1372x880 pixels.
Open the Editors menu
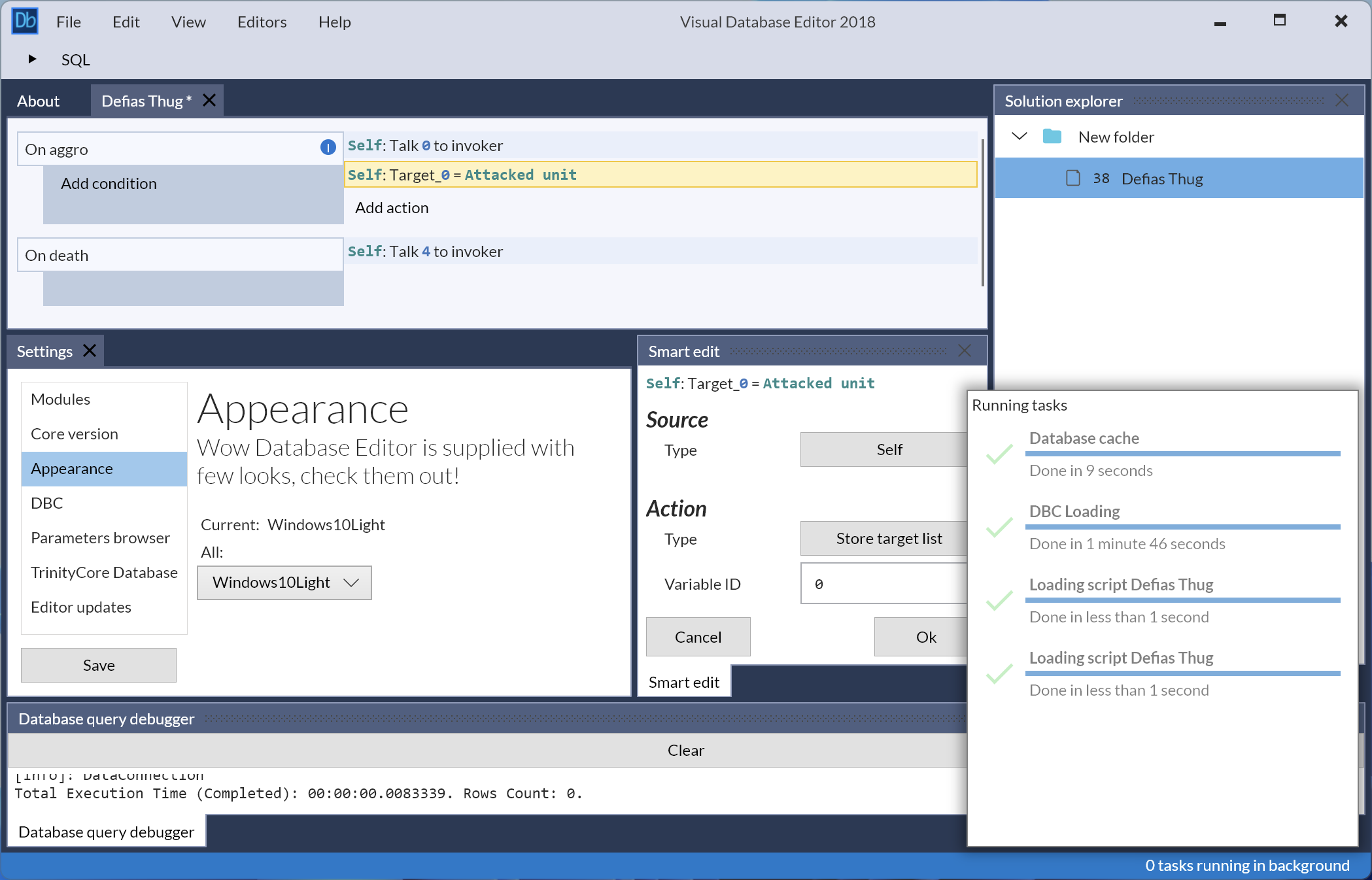tap(261, 22)
